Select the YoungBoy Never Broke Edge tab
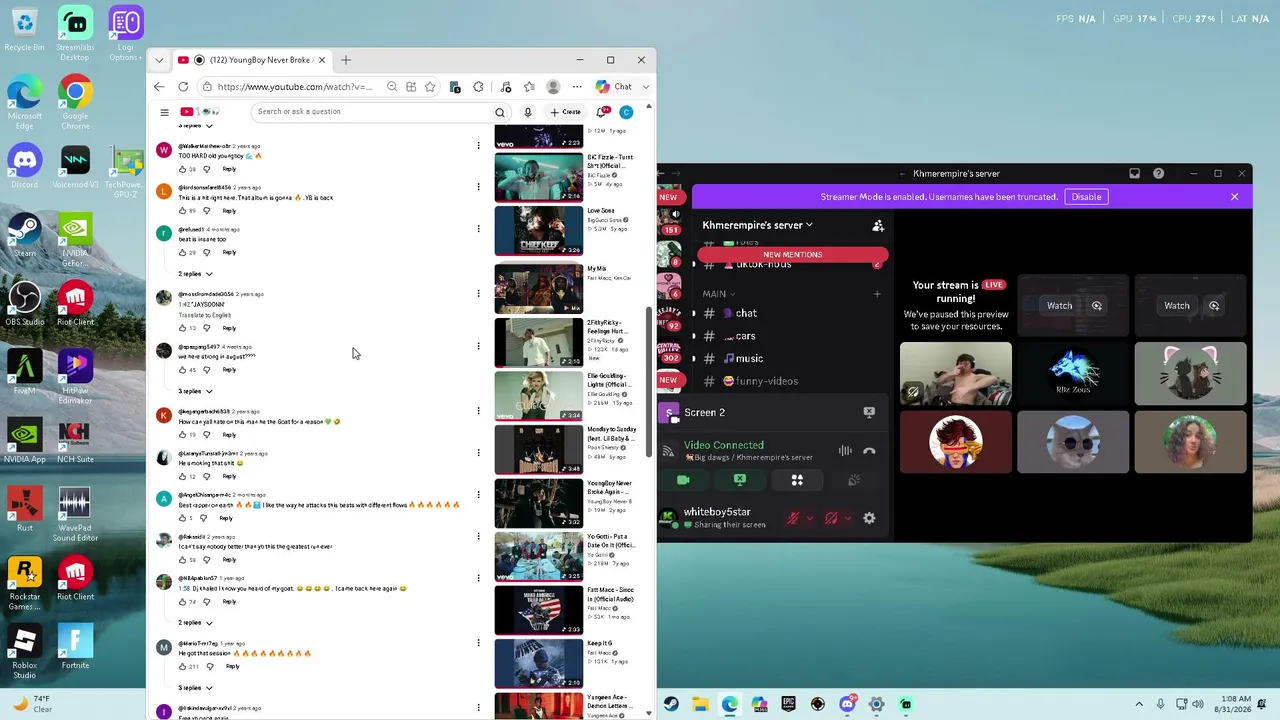The height and width of the screenshot is (720, 1280). [252, 60]
